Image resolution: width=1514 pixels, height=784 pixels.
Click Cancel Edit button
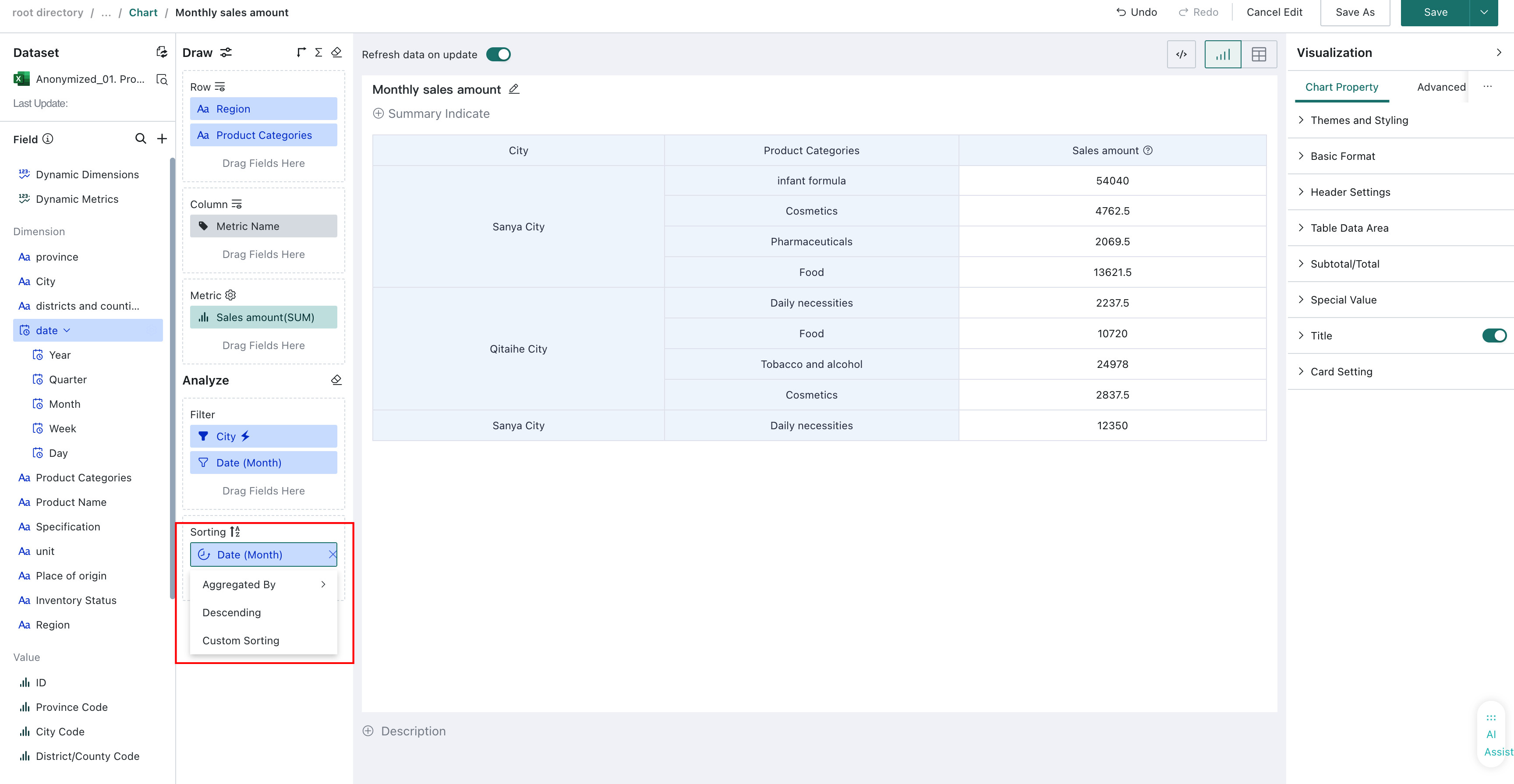click(x=1274, y=12)
